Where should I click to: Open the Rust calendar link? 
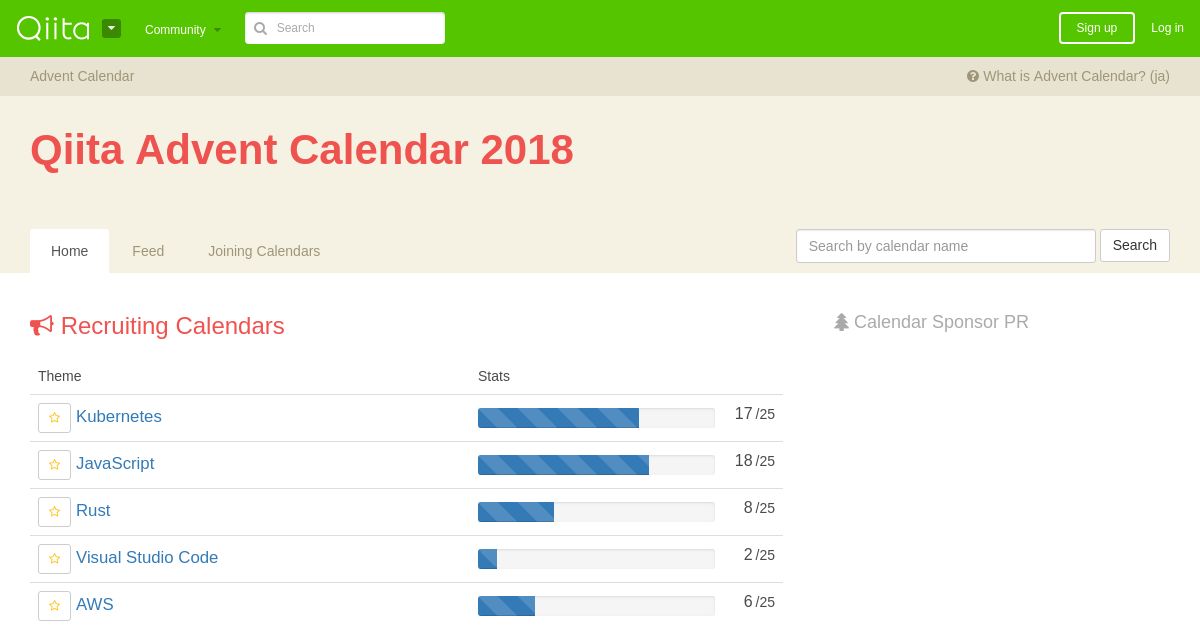(93, 511)
